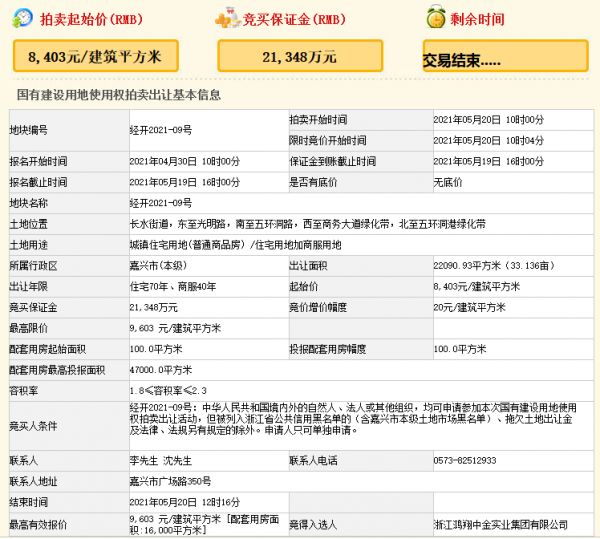This screenshot has width=600, height=539.
Task: Select the 起始价 label in the table
Action: click(x=303, y=287)
